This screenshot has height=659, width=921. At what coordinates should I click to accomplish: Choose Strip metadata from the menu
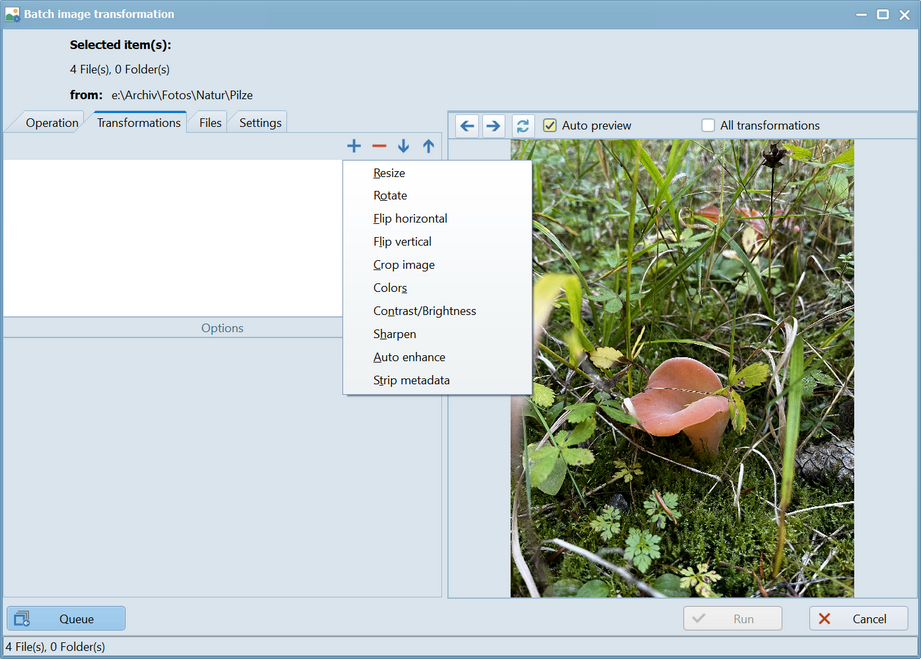coord(411,380)
